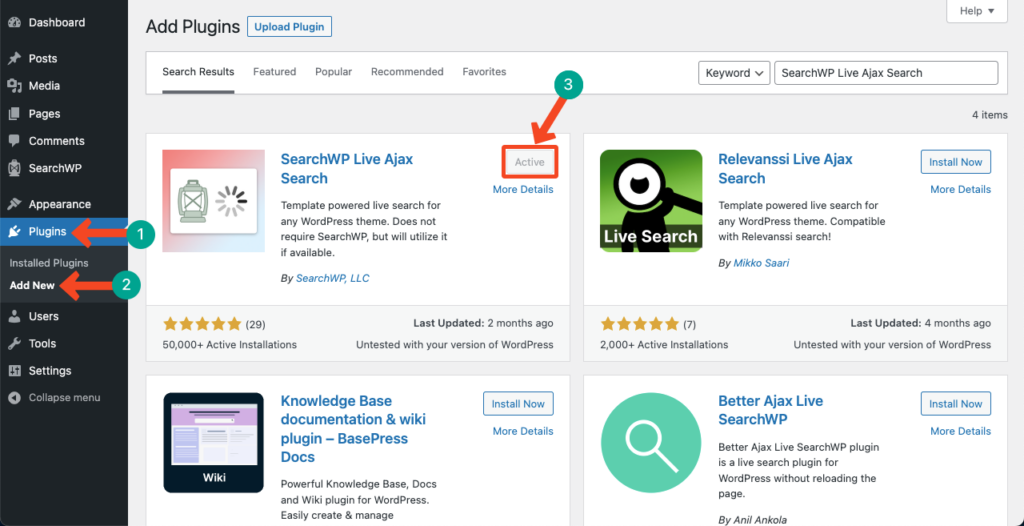The height and width of the screenshot is (526, 1024).
Task: Click the Relevanssi Live Search thumbnail
Action: pyautogui.click(x=651, y=200)
